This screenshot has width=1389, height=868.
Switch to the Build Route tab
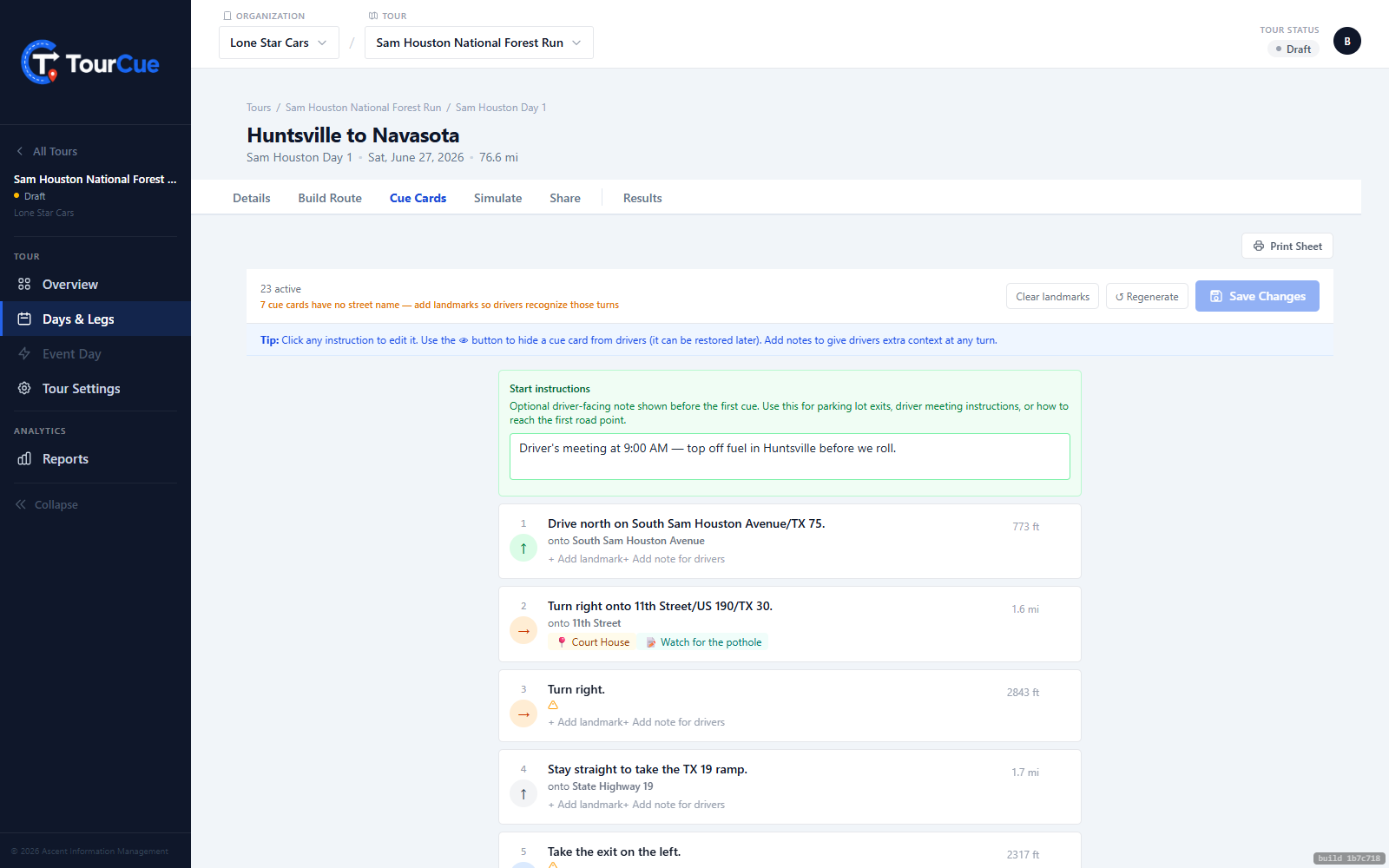point(330,198)
